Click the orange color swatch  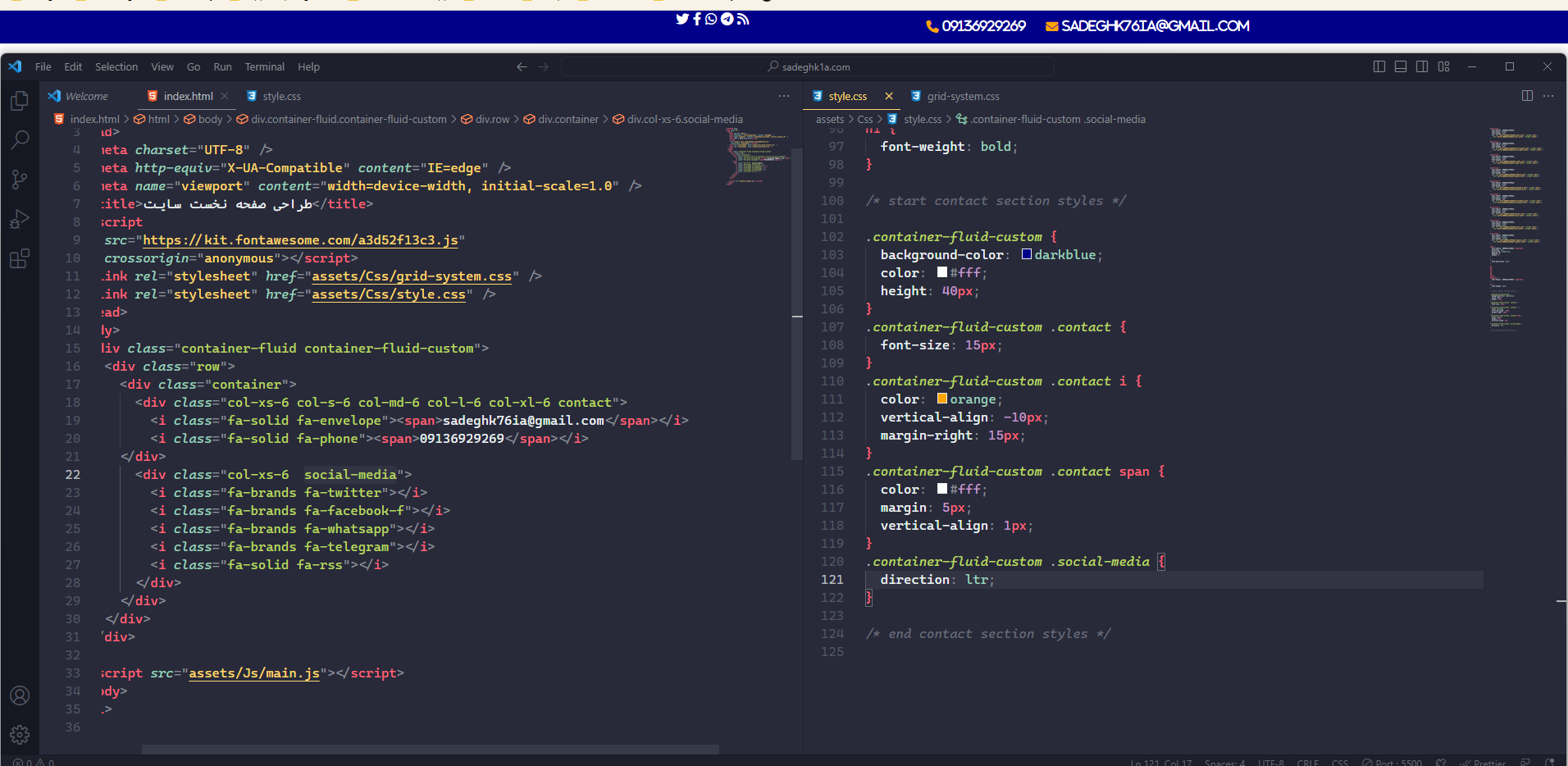942,399
